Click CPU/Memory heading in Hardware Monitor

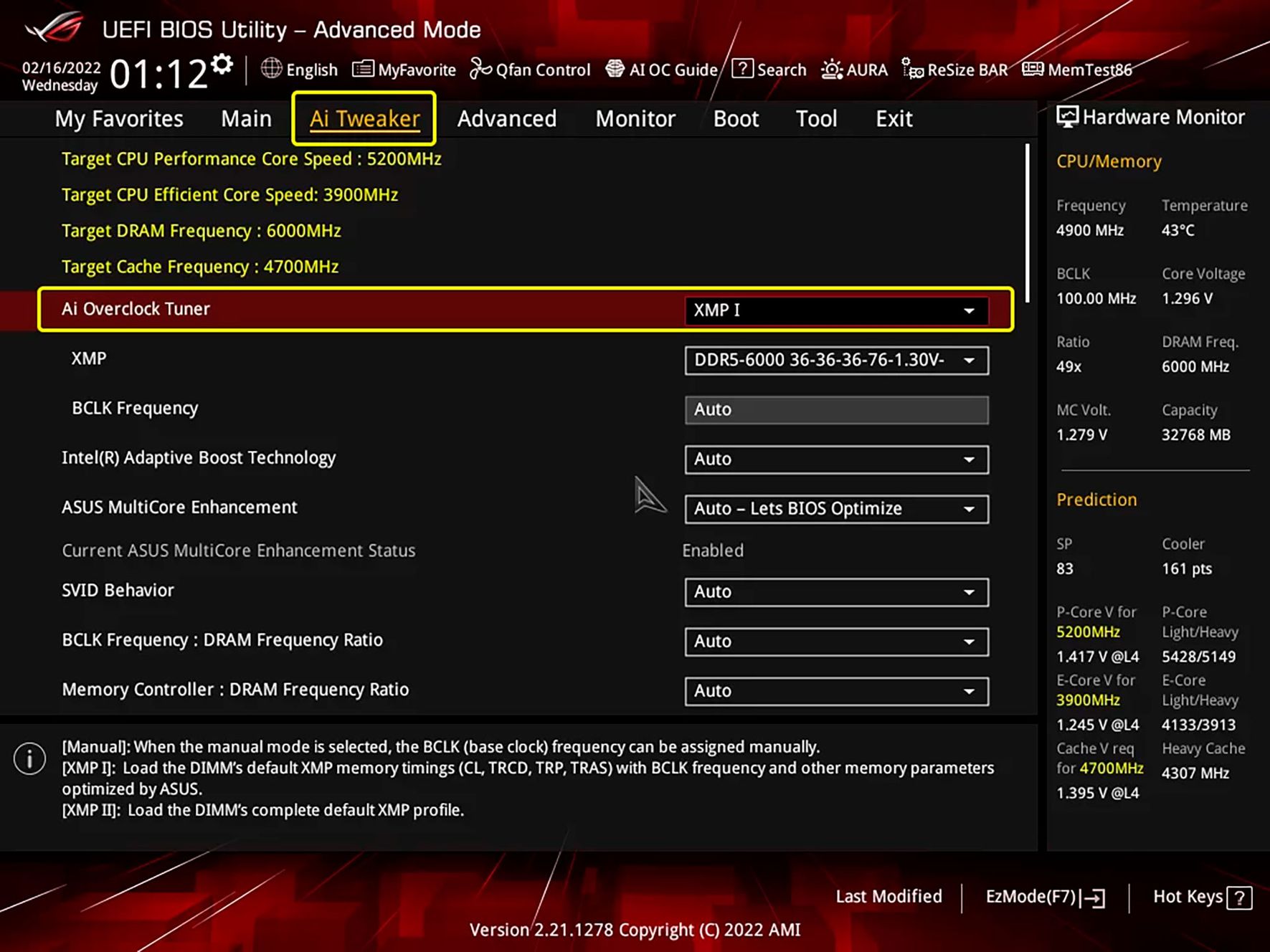[1109, 161]
